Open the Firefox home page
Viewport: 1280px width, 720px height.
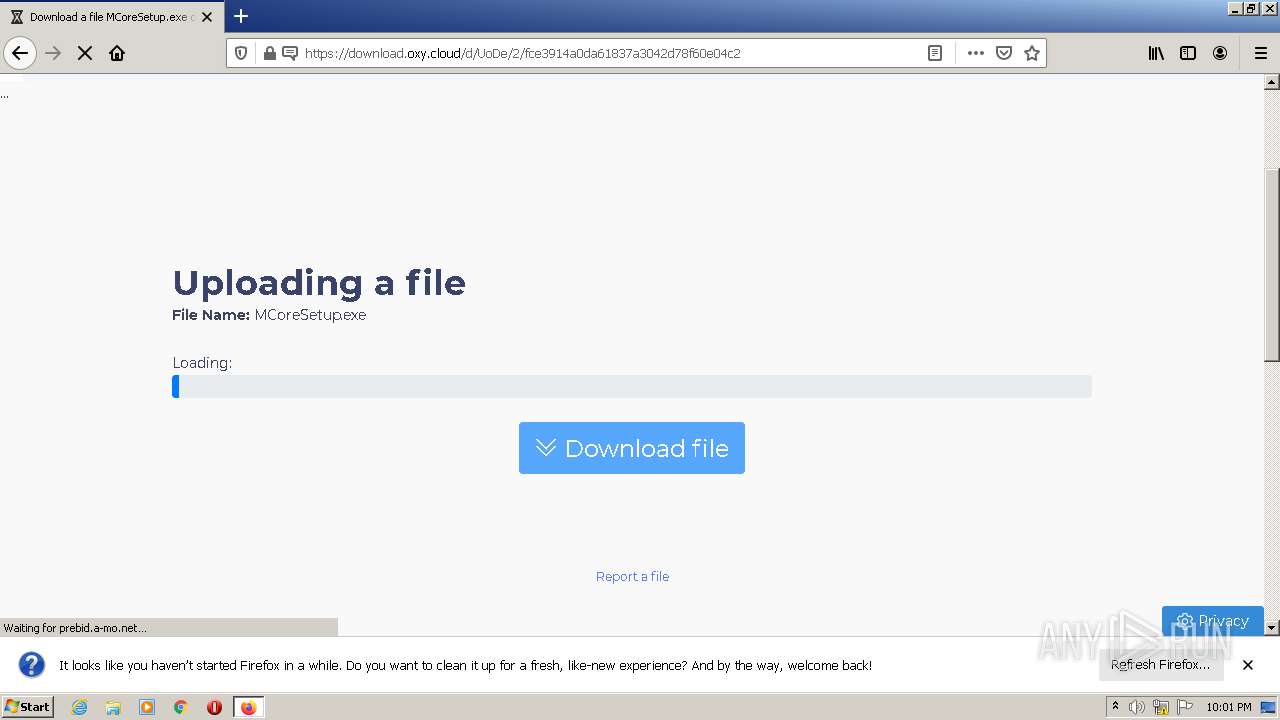pos(117,53)
